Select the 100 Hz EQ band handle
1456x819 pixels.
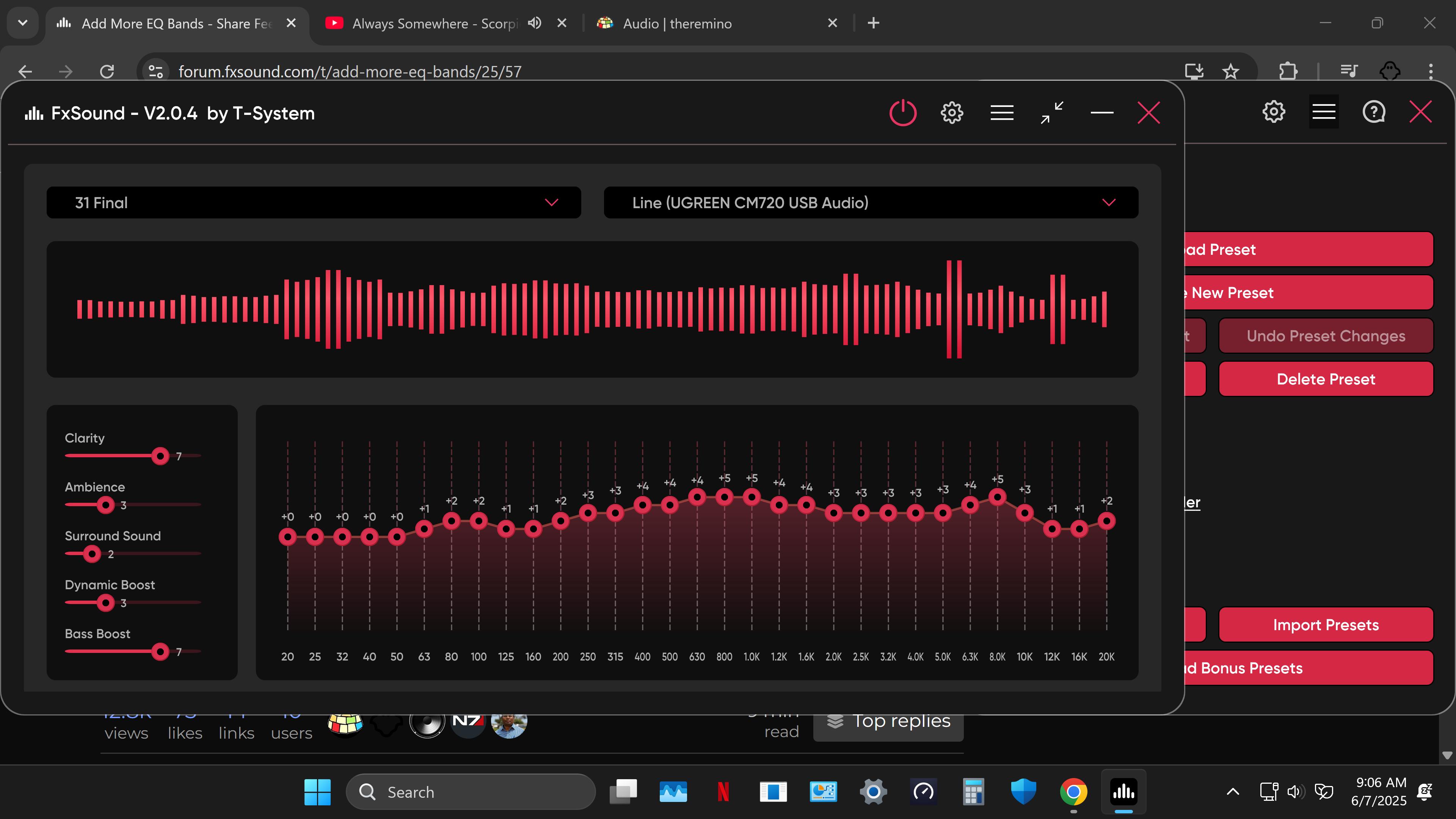(479, 521)
